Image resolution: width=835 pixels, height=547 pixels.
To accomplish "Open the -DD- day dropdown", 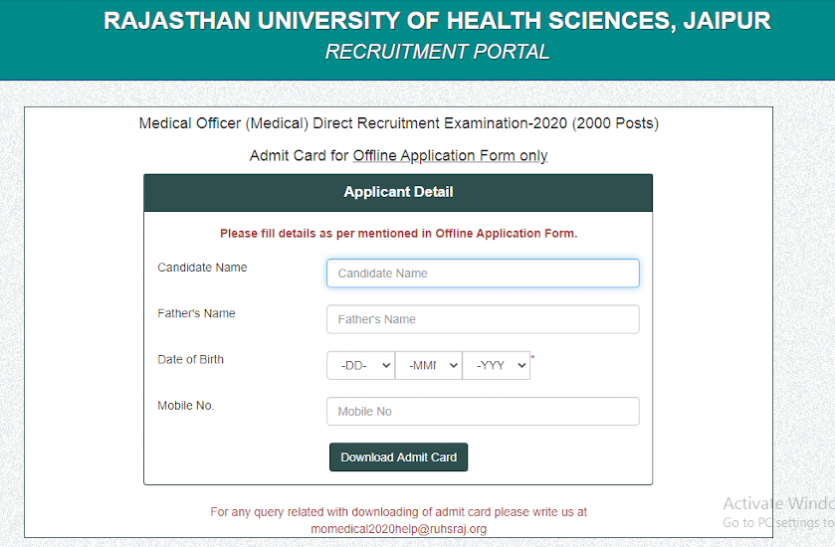I will [361, 365].
